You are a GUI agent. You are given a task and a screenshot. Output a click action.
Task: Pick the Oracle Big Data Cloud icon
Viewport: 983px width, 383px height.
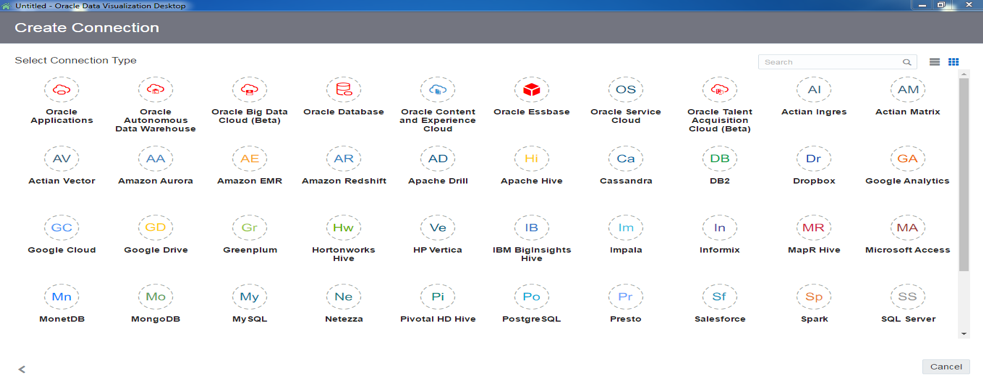coord(250,90)
